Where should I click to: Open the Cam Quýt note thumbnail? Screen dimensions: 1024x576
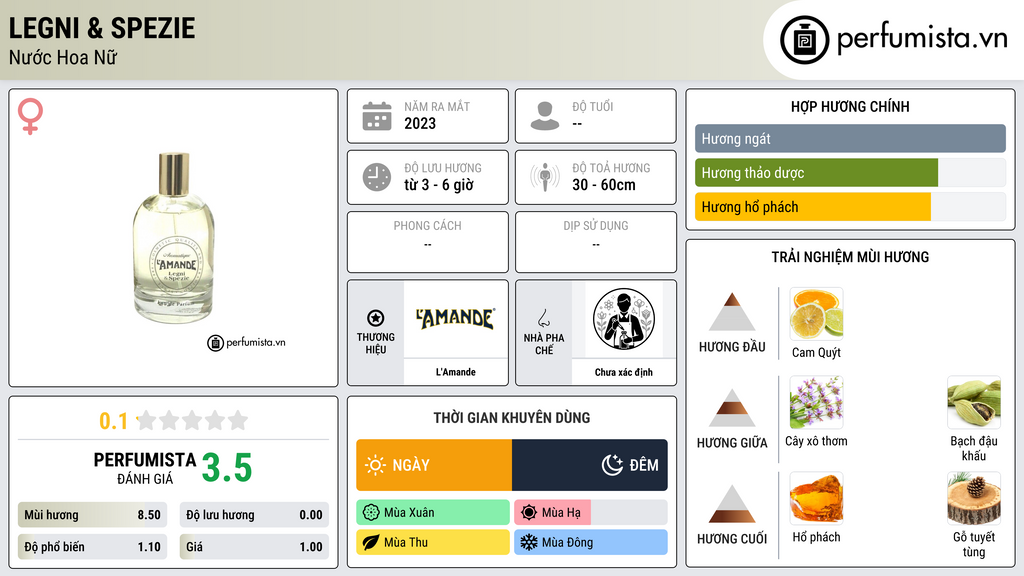coord(816,314)
